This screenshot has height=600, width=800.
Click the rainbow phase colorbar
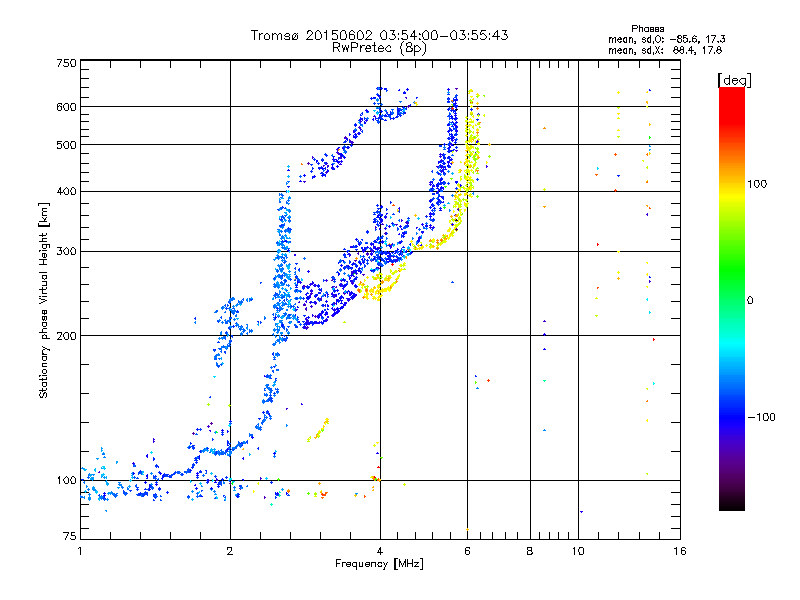(732, 299)
